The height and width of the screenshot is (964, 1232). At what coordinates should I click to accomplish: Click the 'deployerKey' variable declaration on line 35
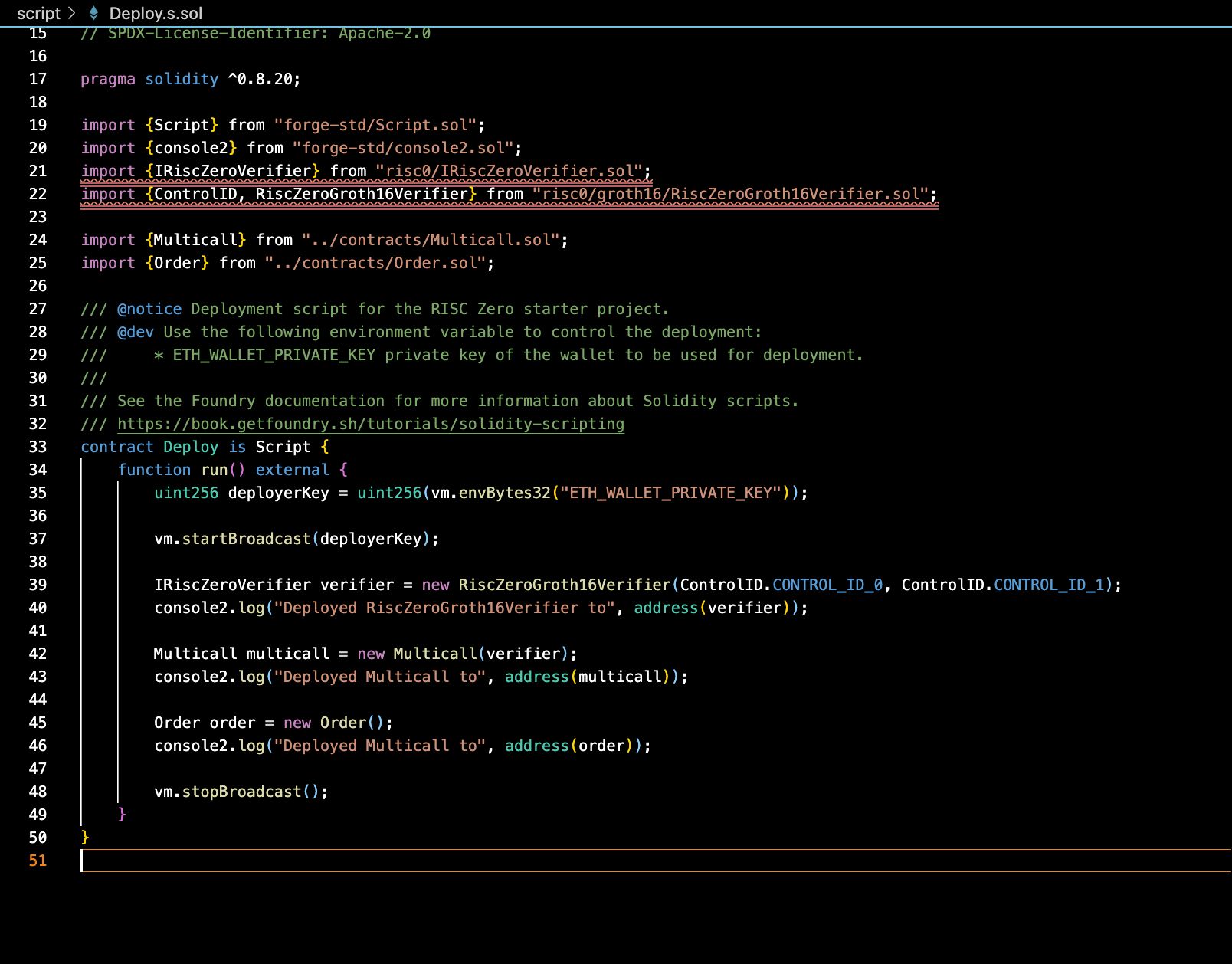coord(279,493)
